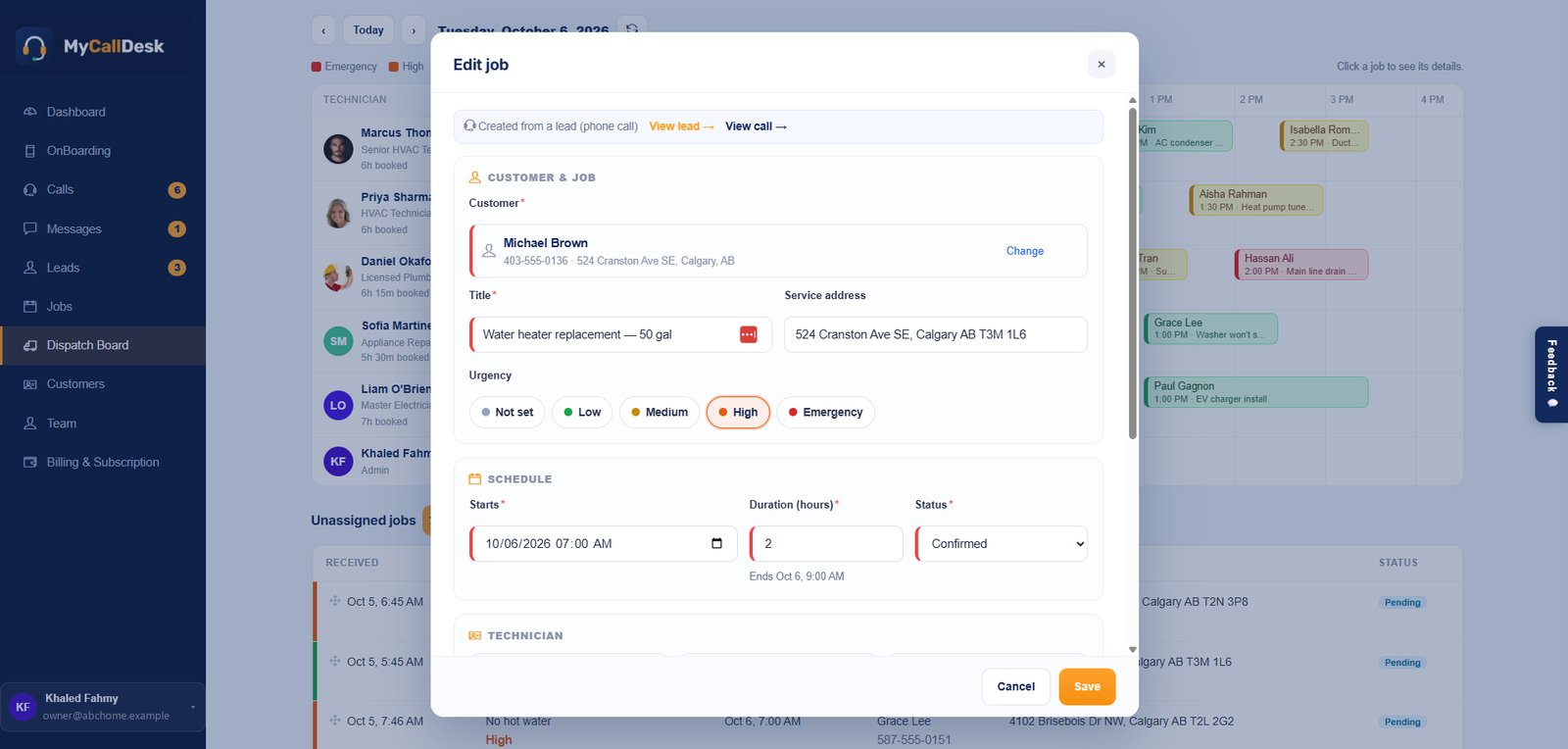This screenshot has width=1568, height=749.
Task: Select Low urgency option
Action: click(582, 412)
